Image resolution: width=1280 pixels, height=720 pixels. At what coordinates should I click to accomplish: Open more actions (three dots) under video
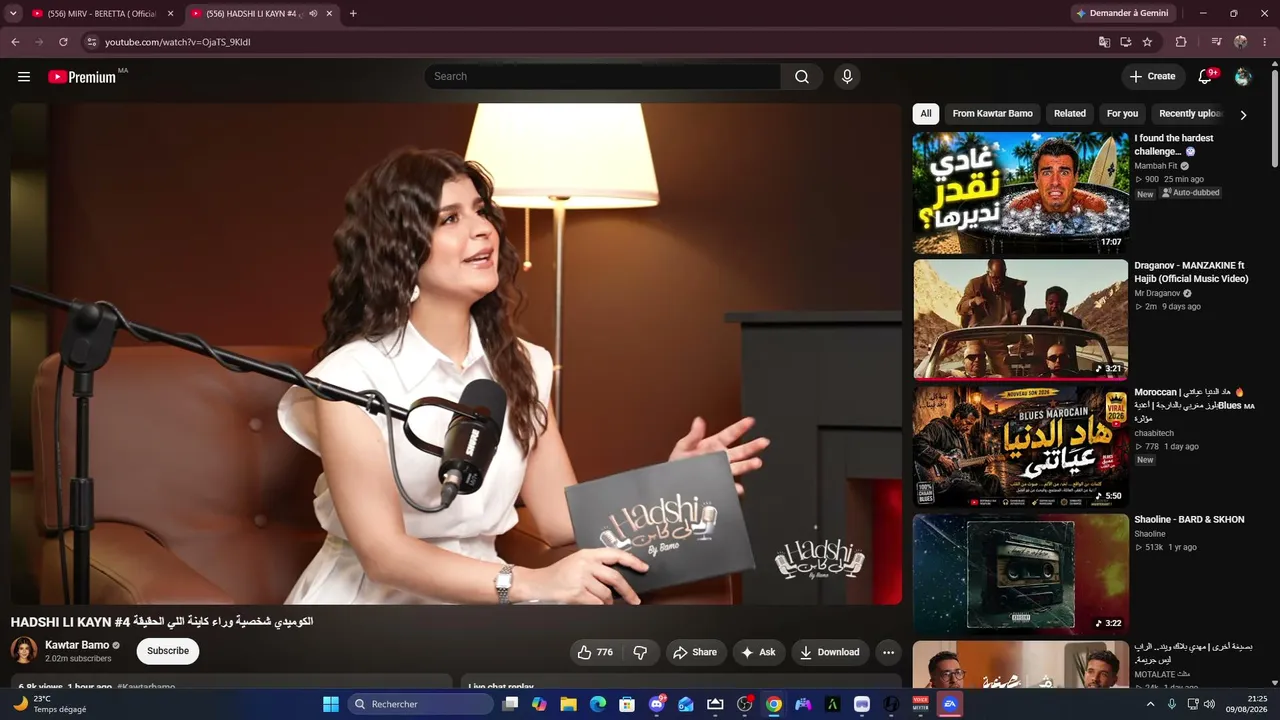coord(888,652)
